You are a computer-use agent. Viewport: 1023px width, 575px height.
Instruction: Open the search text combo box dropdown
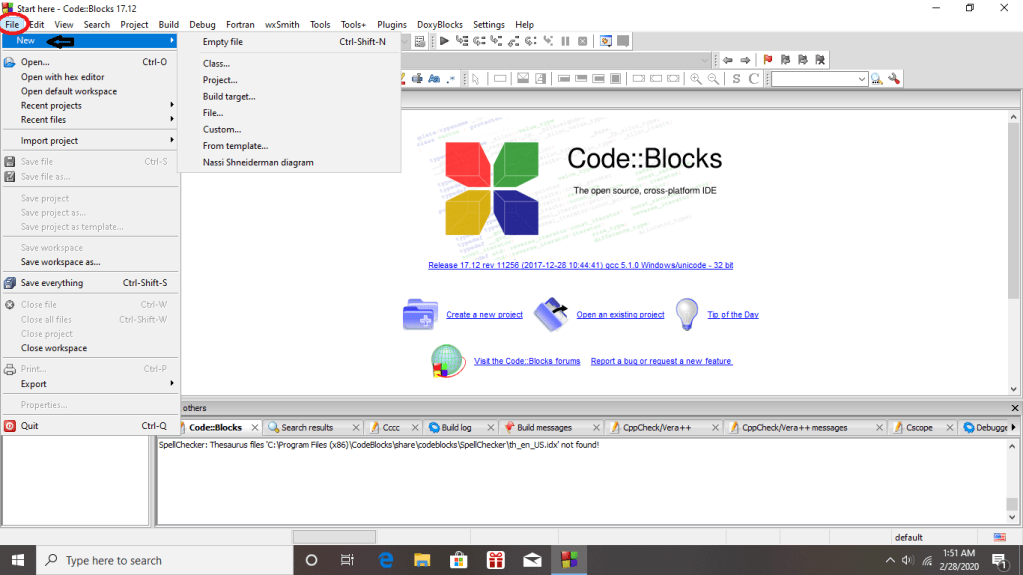tap(862, 79)
